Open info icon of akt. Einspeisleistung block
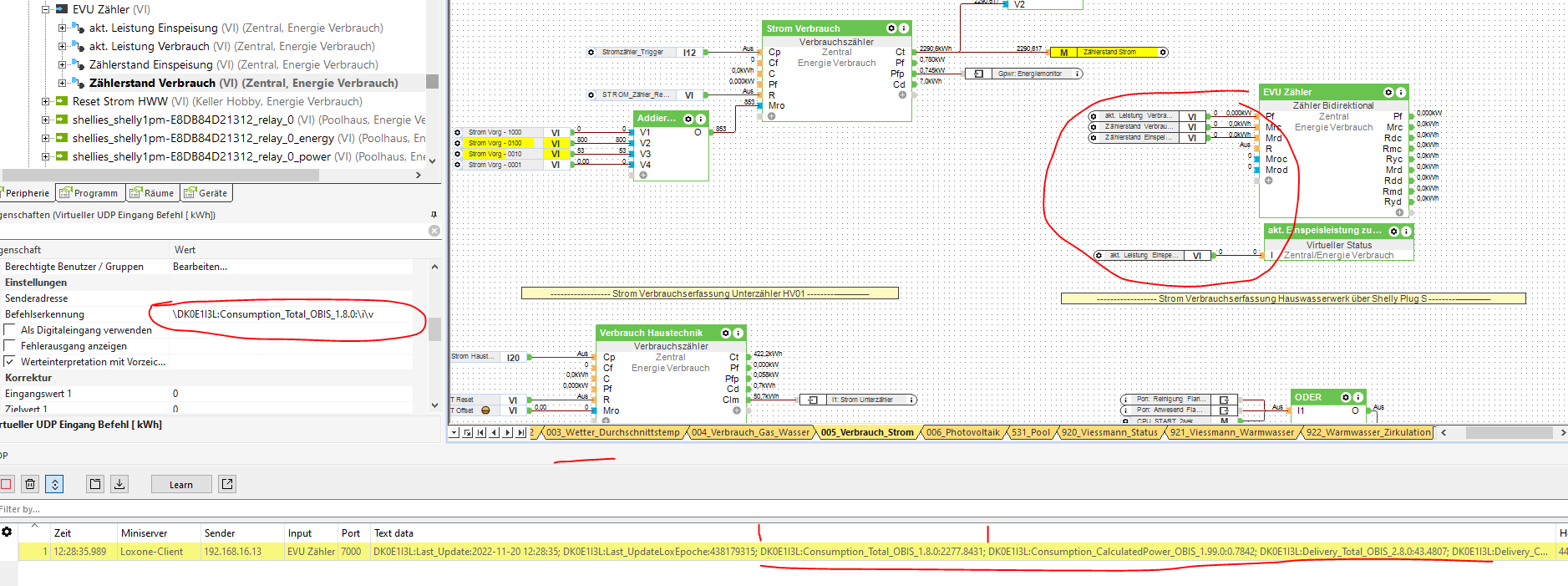This screenshot has width=1568, height=586. point(1406,231)
